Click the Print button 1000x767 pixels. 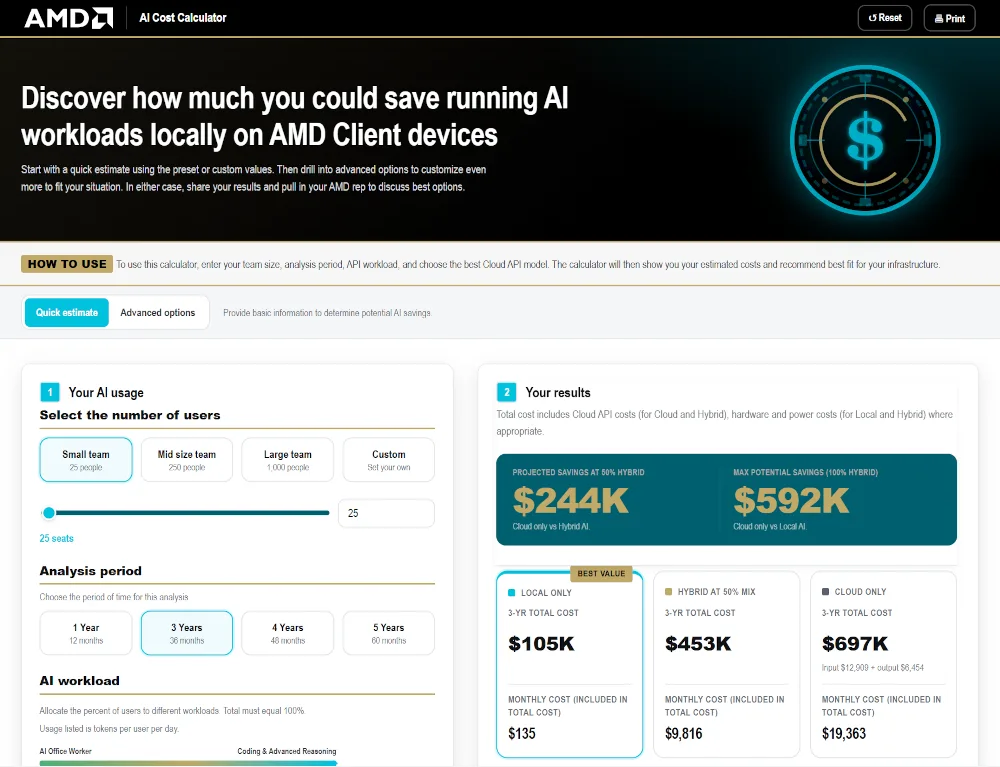pos(949,18)
